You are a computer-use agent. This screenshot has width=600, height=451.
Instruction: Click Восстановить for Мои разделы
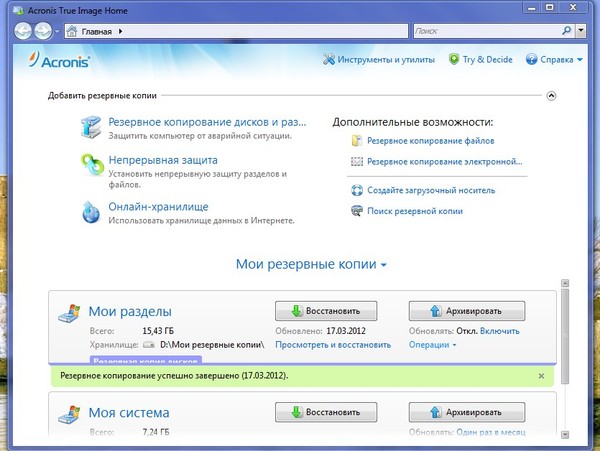(326, 311)
